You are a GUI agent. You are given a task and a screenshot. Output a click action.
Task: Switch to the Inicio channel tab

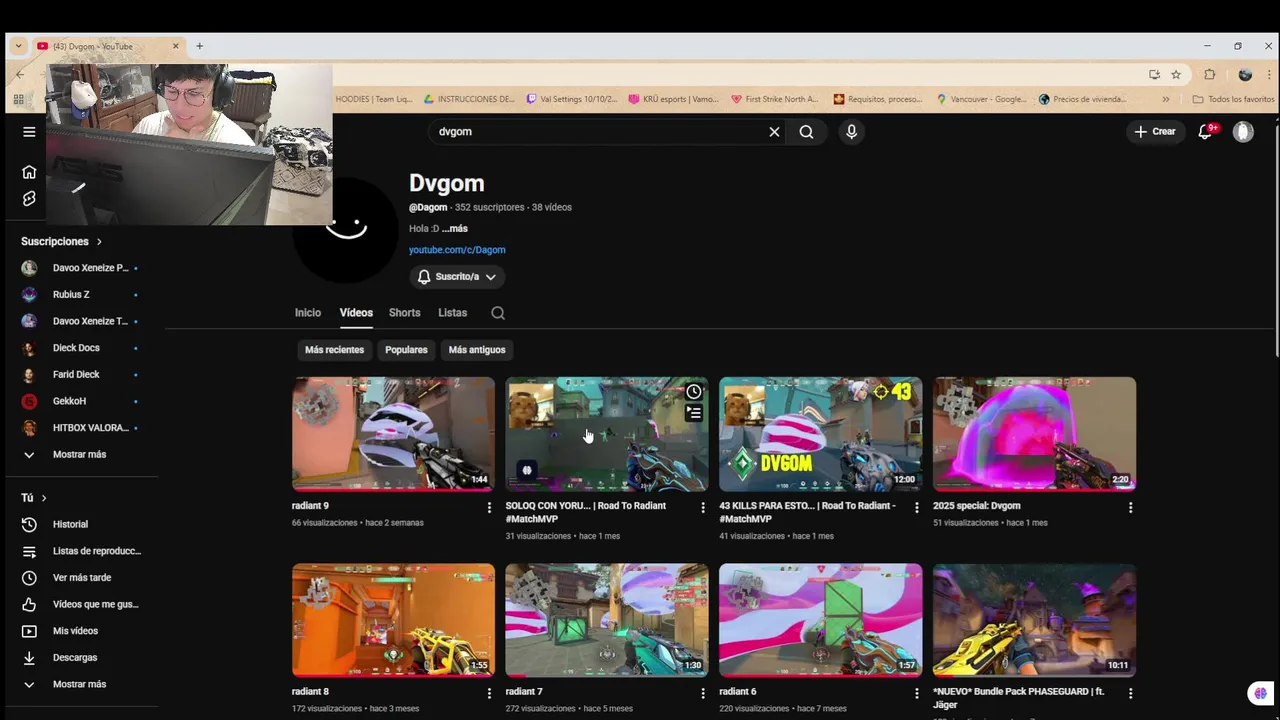308,313
